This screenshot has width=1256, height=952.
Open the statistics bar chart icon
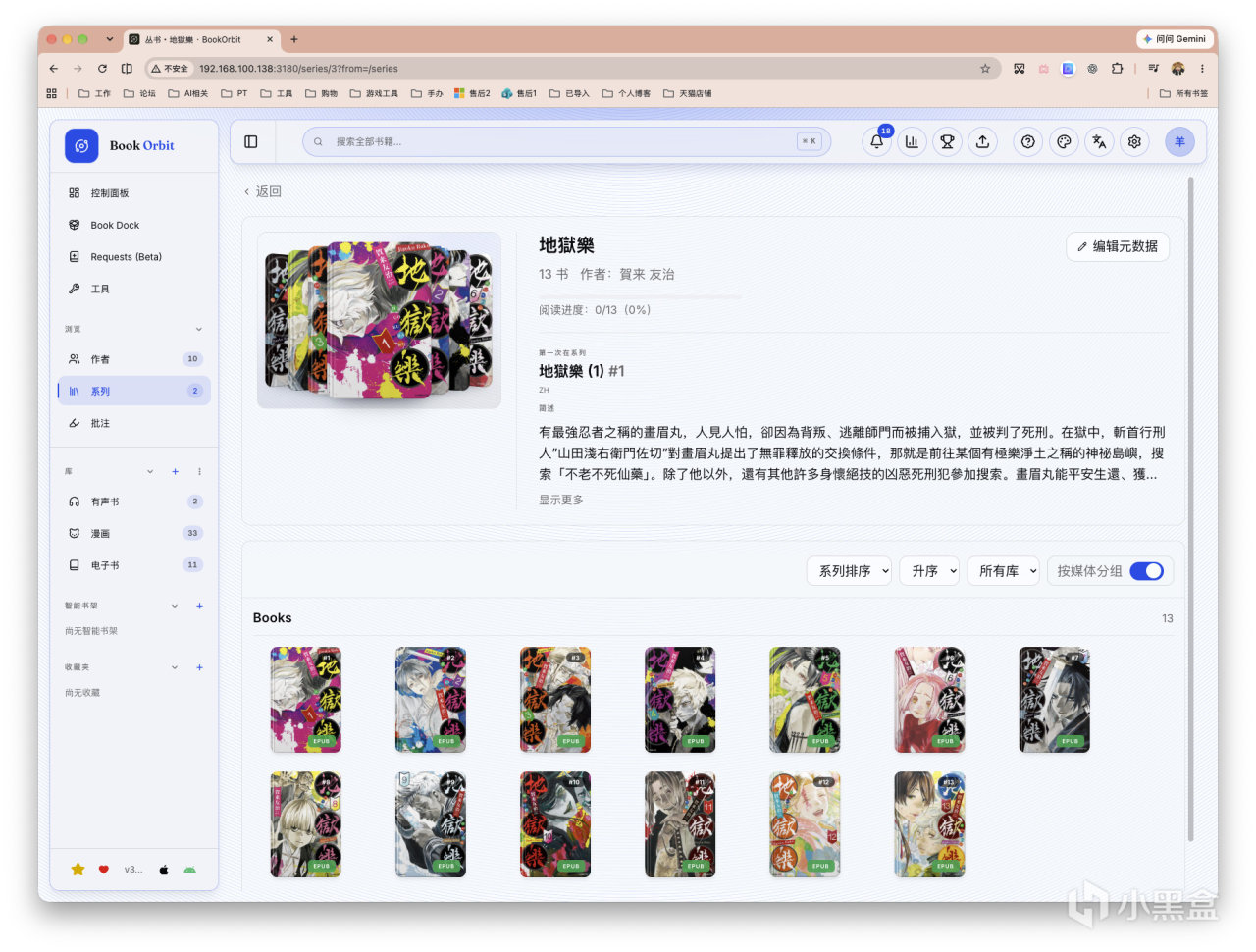pyautogui.click(x=912, y=142)
